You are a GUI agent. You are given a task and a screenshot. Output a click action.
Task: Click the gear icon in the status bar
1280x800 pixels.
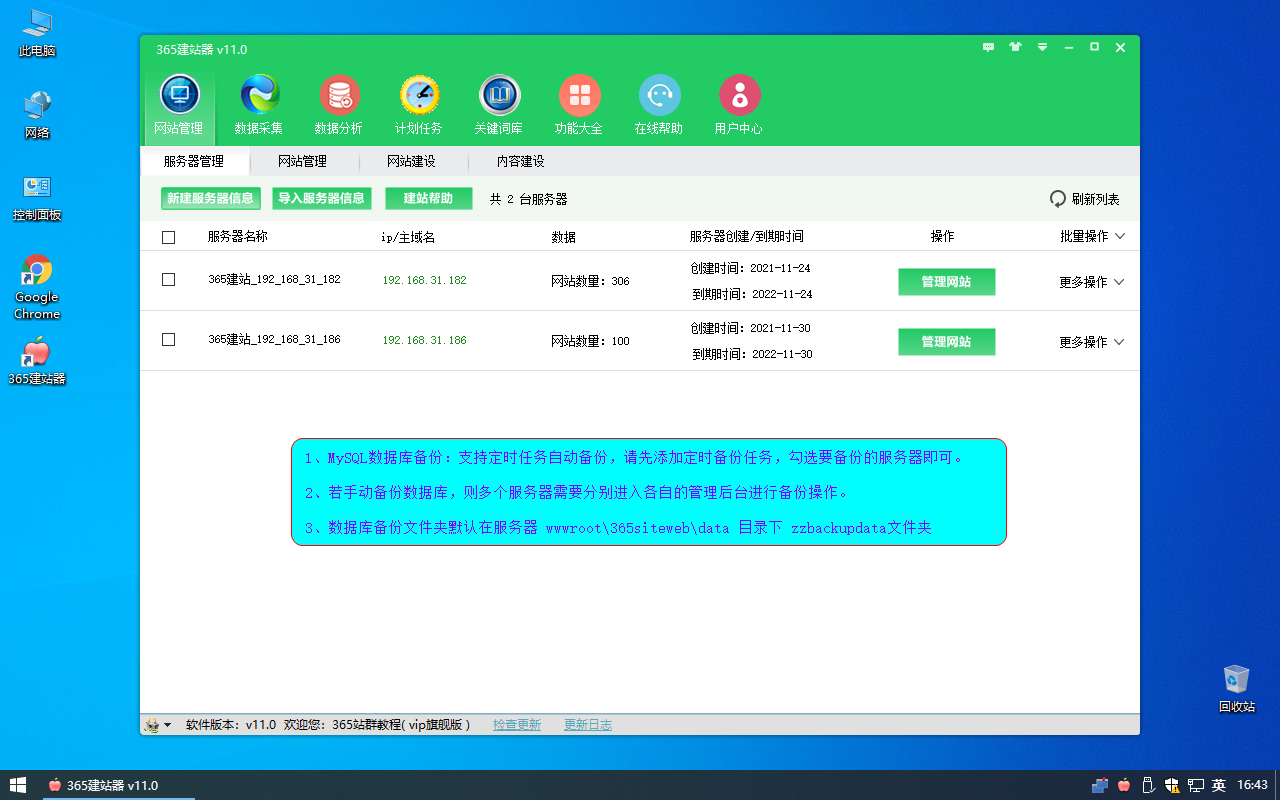coord(152,725)
